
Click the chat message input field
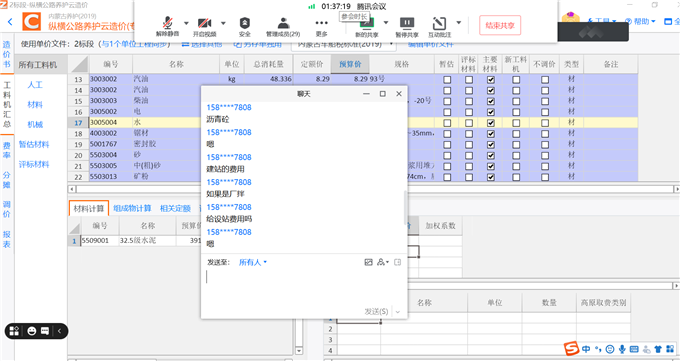click(304, 286)
